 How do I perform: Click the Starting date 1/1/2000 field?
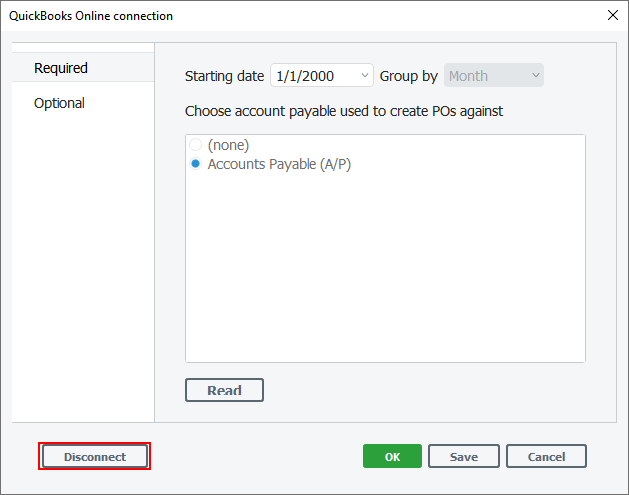pyautogui.click(x=312, y=76)
